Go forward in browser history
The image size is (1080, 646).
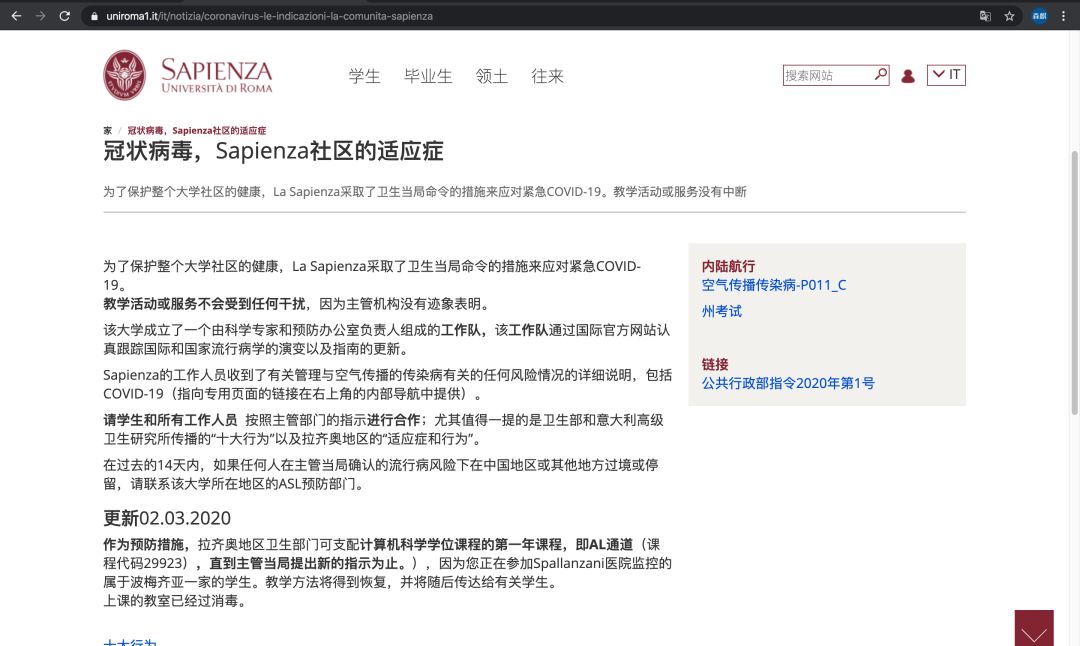coord(40,16)
